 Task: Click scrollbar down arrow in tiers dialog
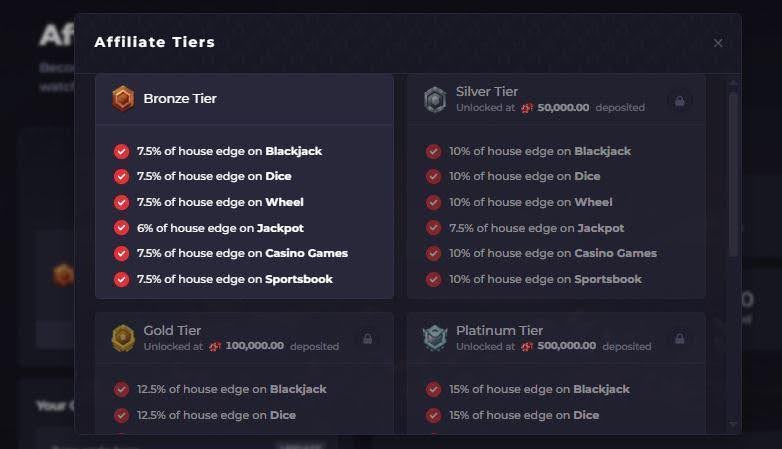pyautogui.click(x=734, y=425)
